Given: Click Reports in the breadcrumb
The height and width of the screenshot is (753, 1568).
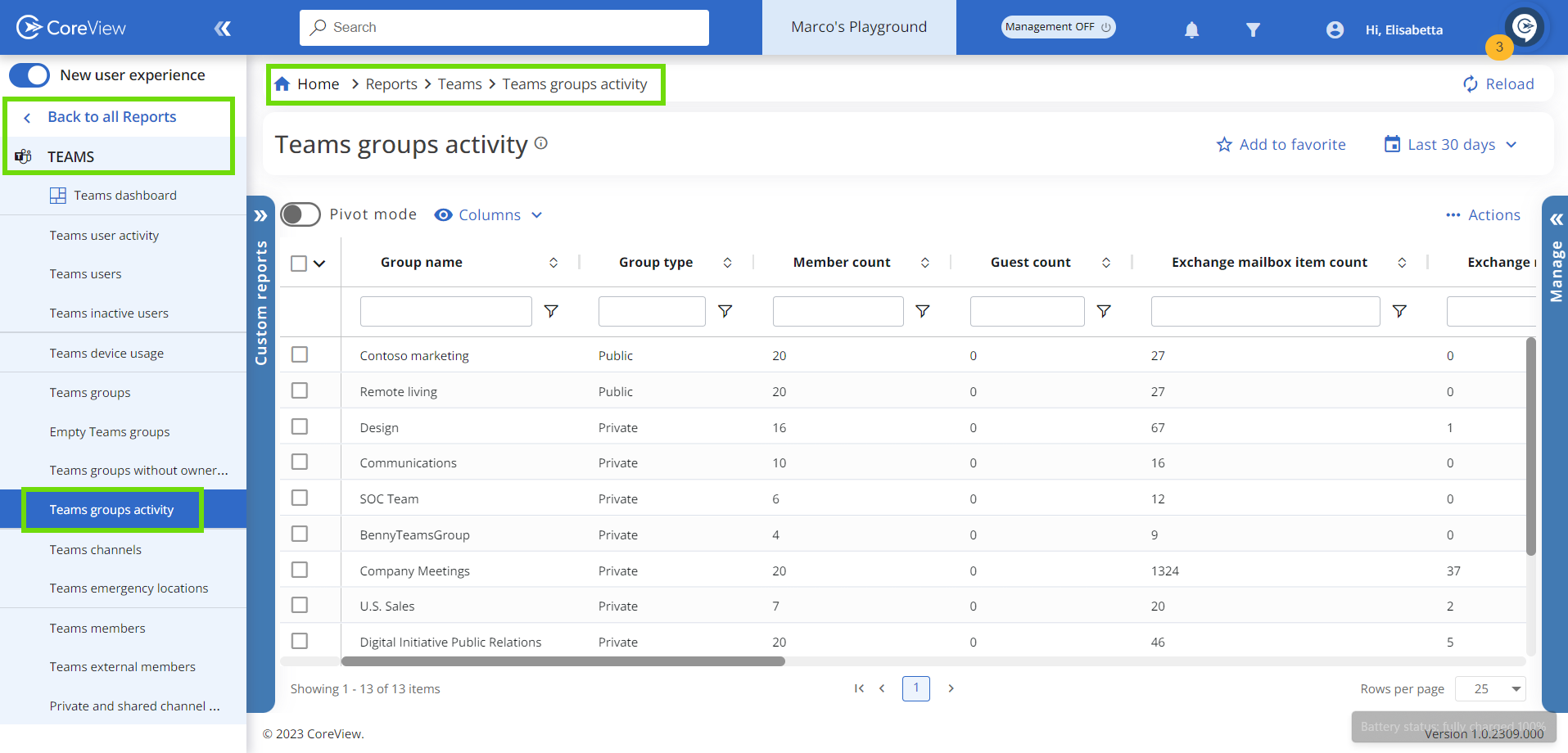Looking at the screenshot, I should (x=391, y=84).
